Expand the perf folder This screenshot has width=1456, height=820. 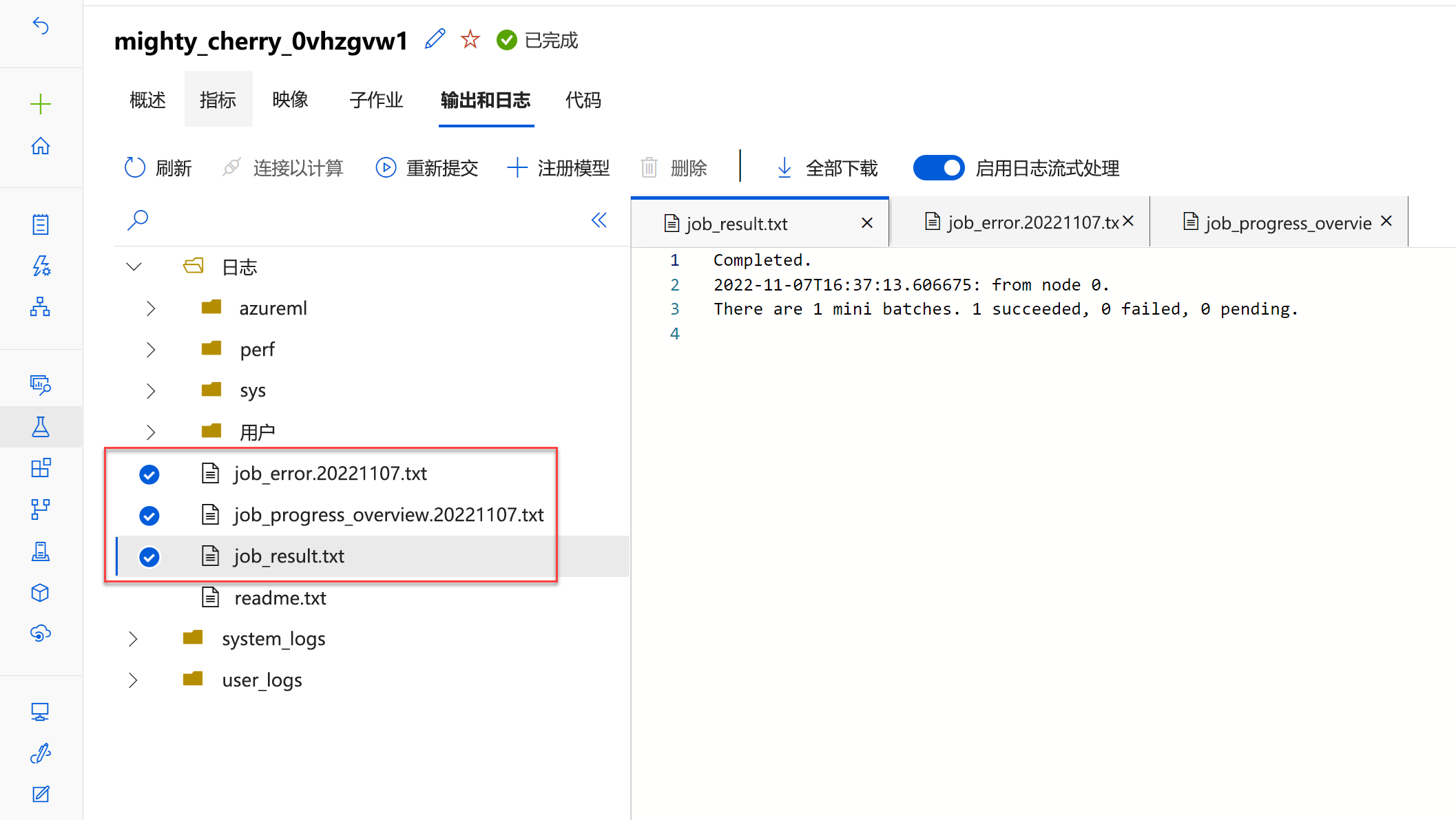pyautogui.click(x=151, y=350)
